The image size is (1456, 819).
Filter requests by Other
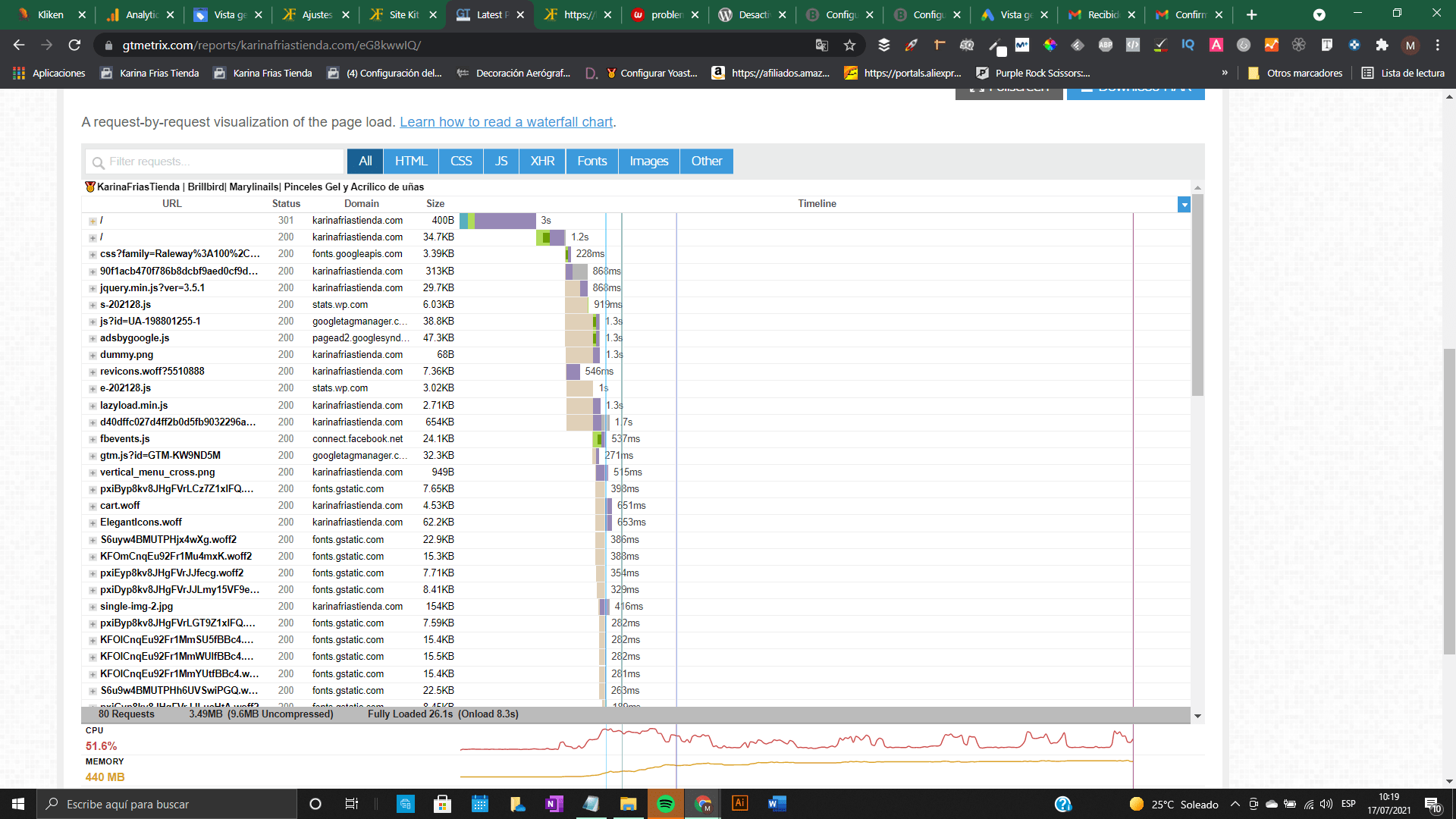[707, 161]
